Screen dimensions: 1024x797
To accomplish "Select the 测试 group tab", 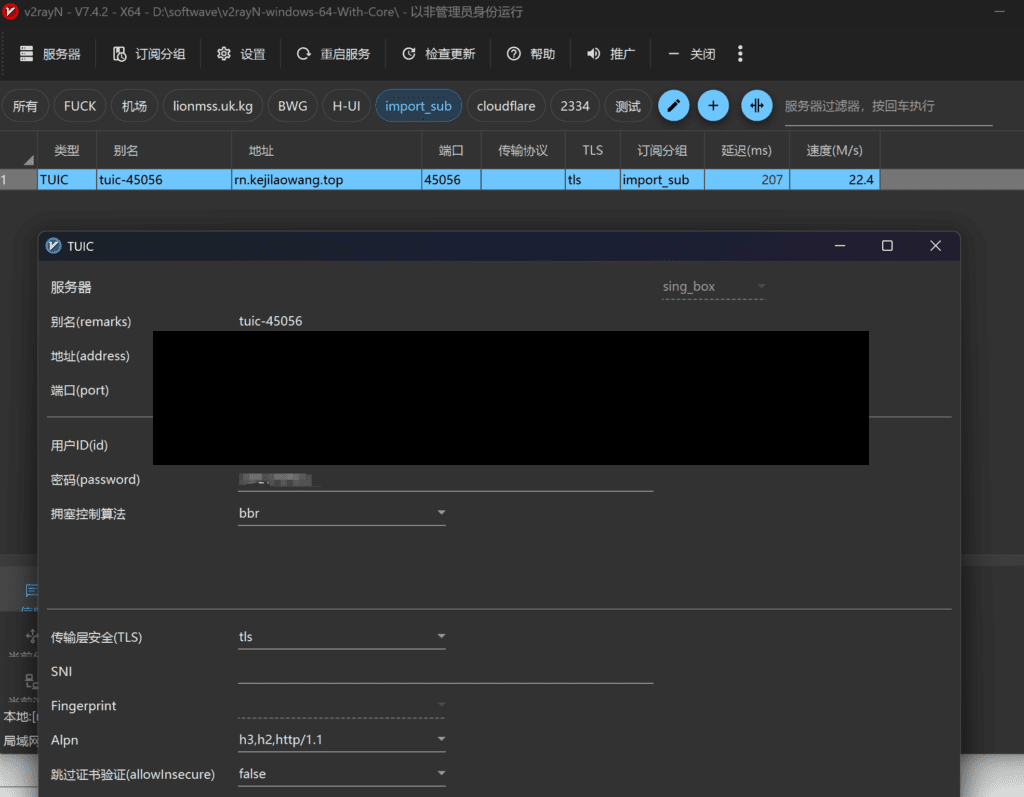I will tap(628, 106).
